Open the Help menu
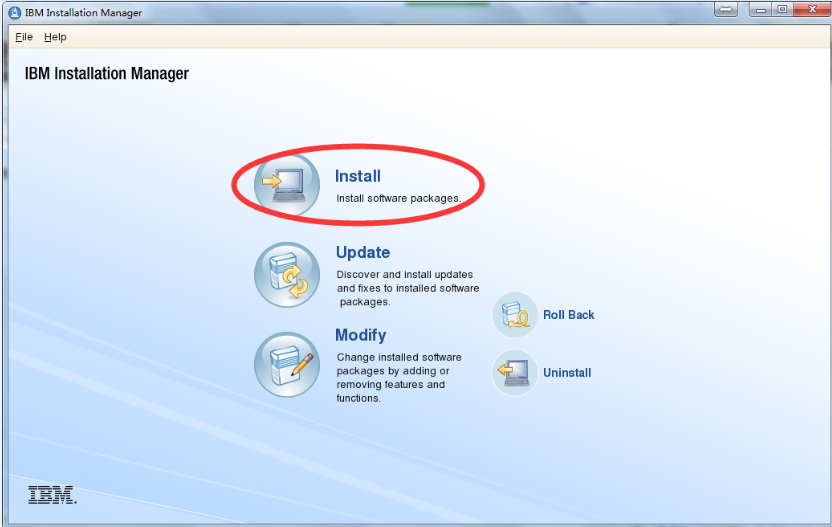This screenshot has width=832, height=527. (x=55, y=37)
